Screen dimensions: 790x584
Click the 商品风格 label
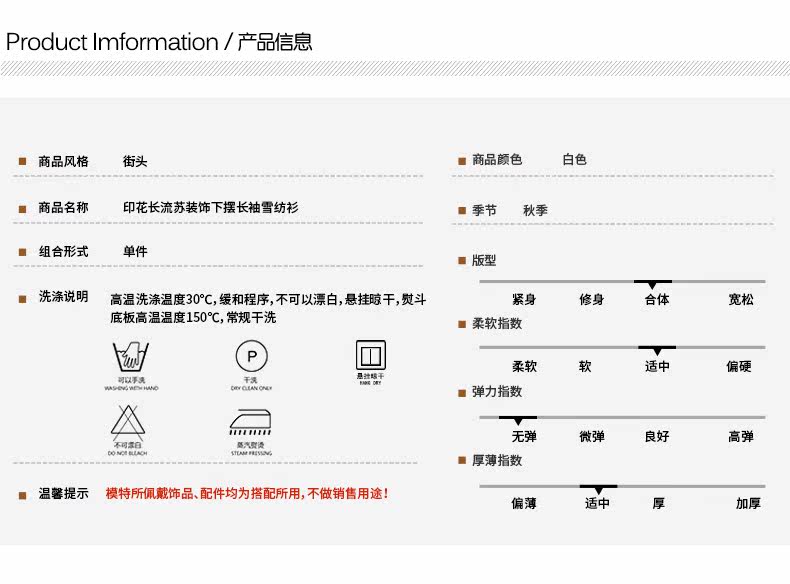pyautogui.click(x=63, y=161)
